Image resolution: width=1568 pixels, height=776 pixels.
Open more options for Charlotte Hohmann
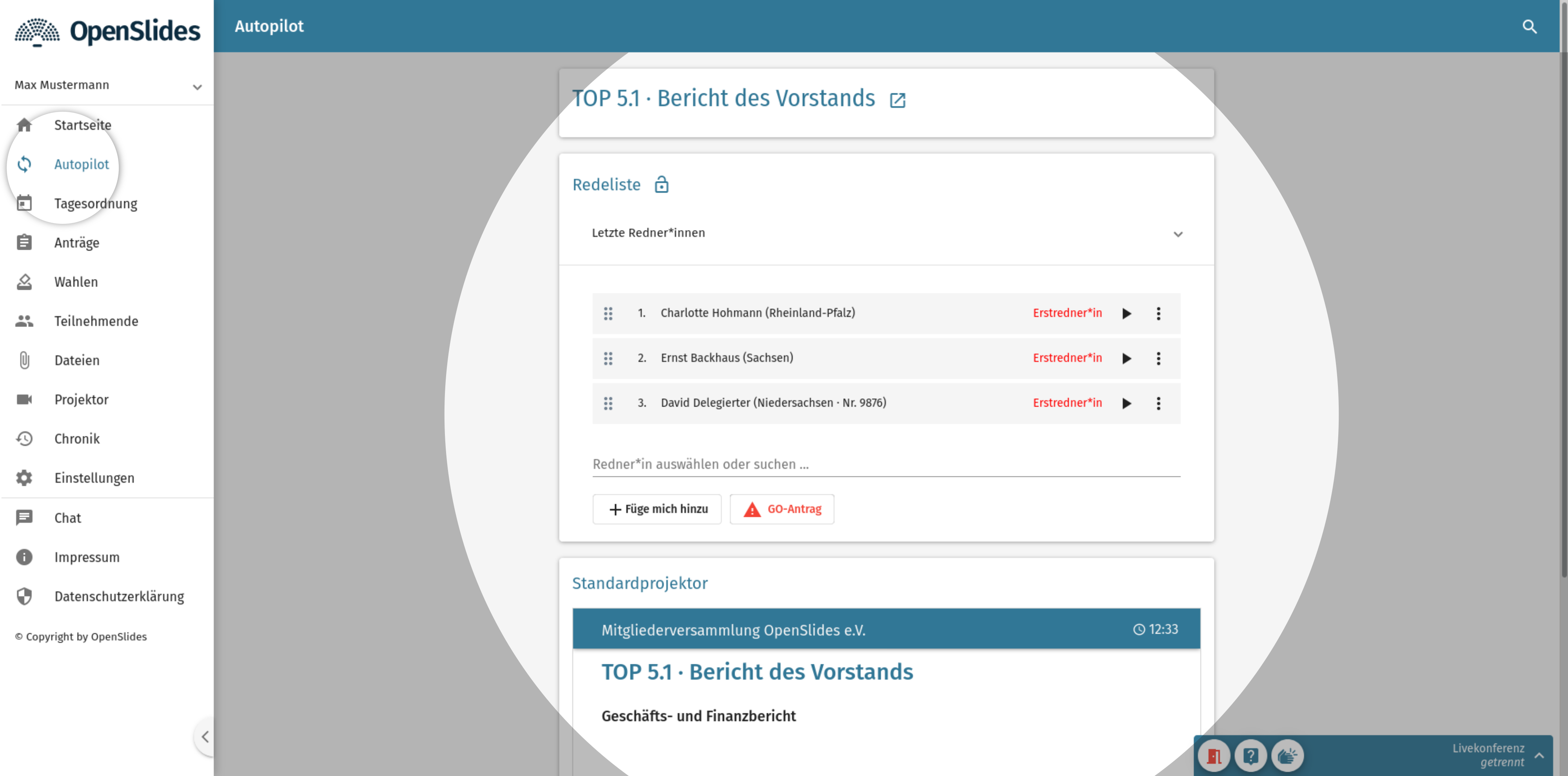1158,314
